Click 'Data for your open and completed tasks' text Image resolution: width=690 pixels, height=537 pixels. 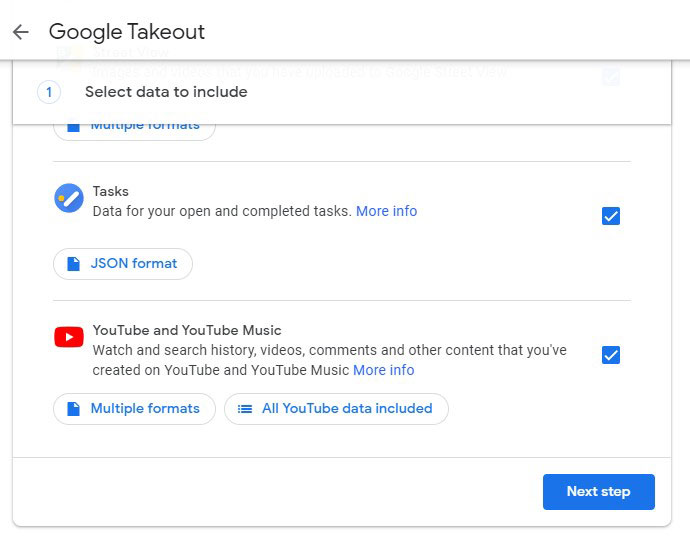(x=222, y=211)
